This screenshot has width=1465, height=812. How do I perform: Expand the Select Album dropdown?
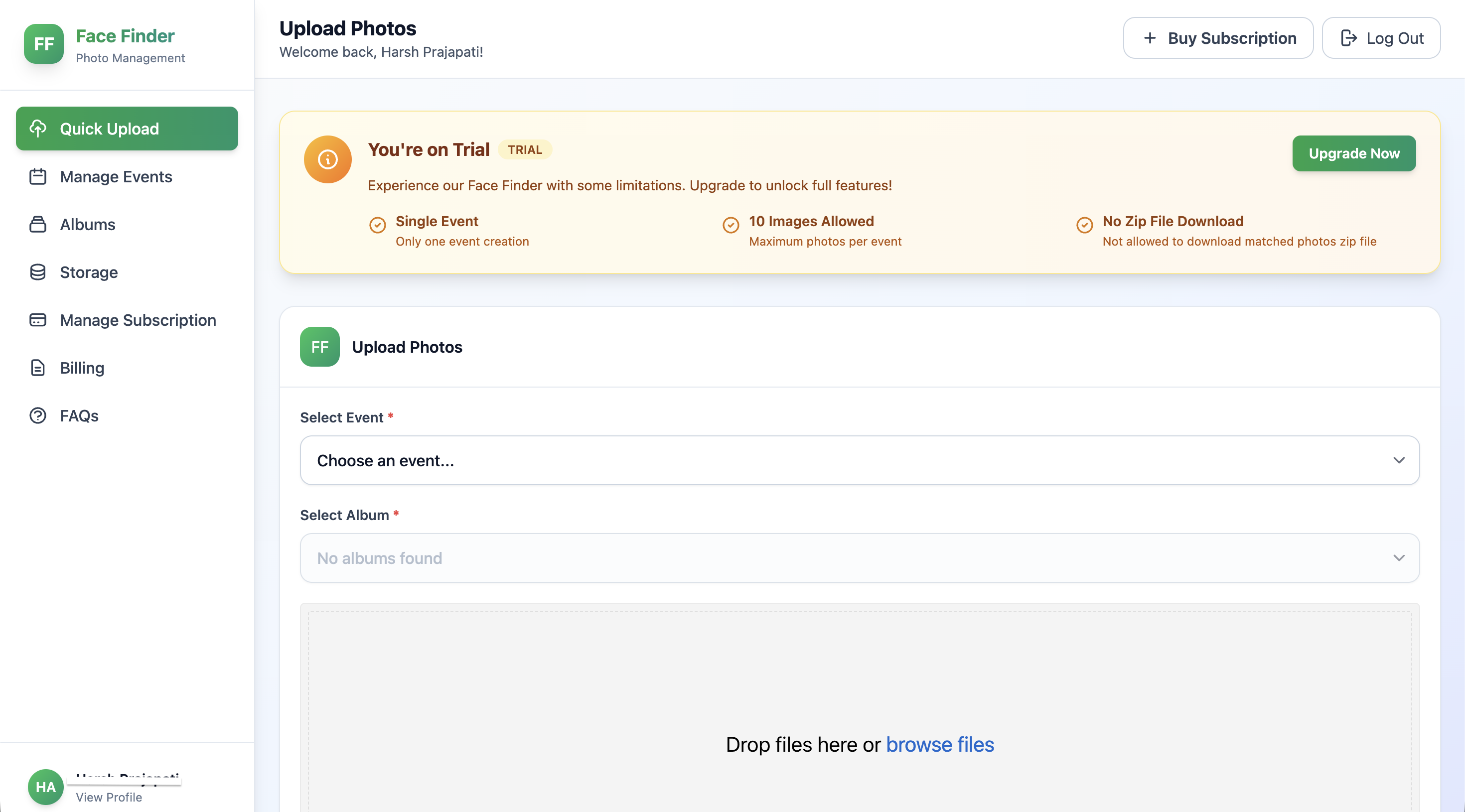pyautogui.click(x=860, y=558)
